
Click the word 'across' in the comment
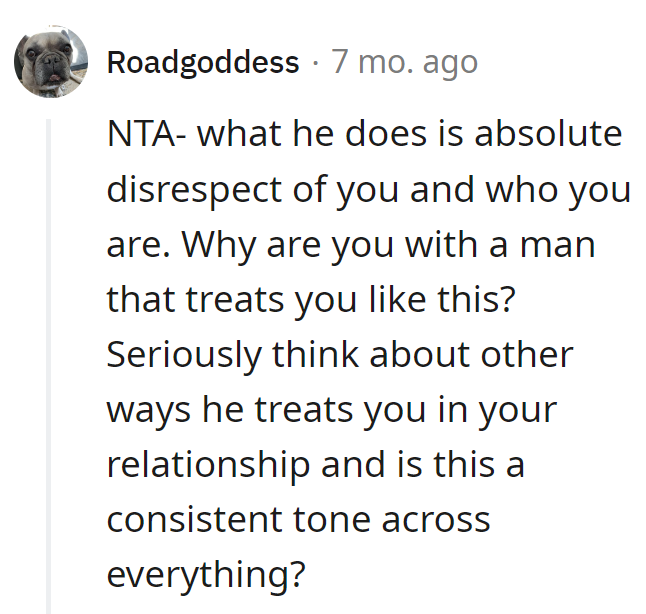[436, 521]
